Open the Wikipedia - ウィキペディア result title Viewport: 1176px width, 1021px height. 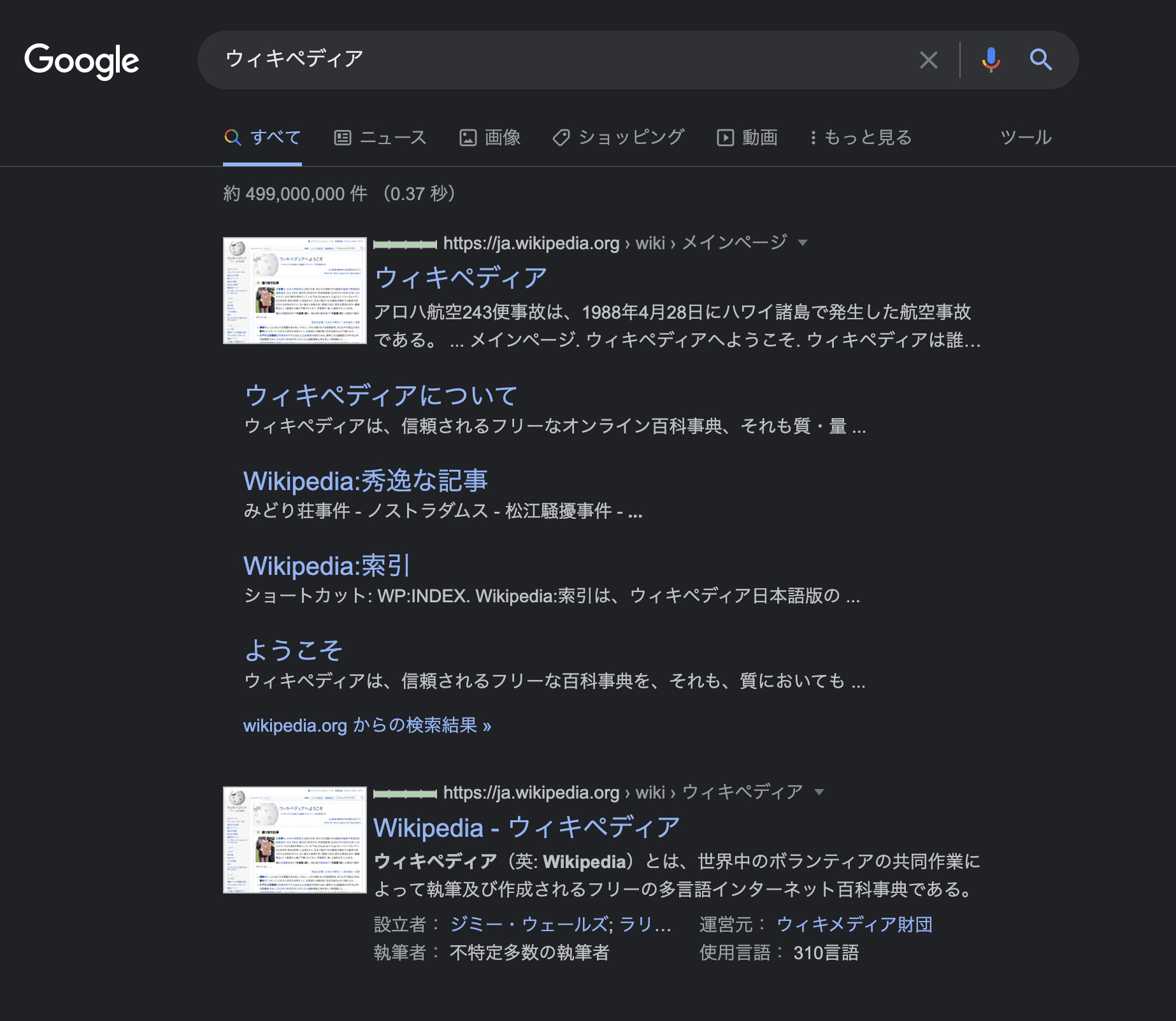coord(527,827)
